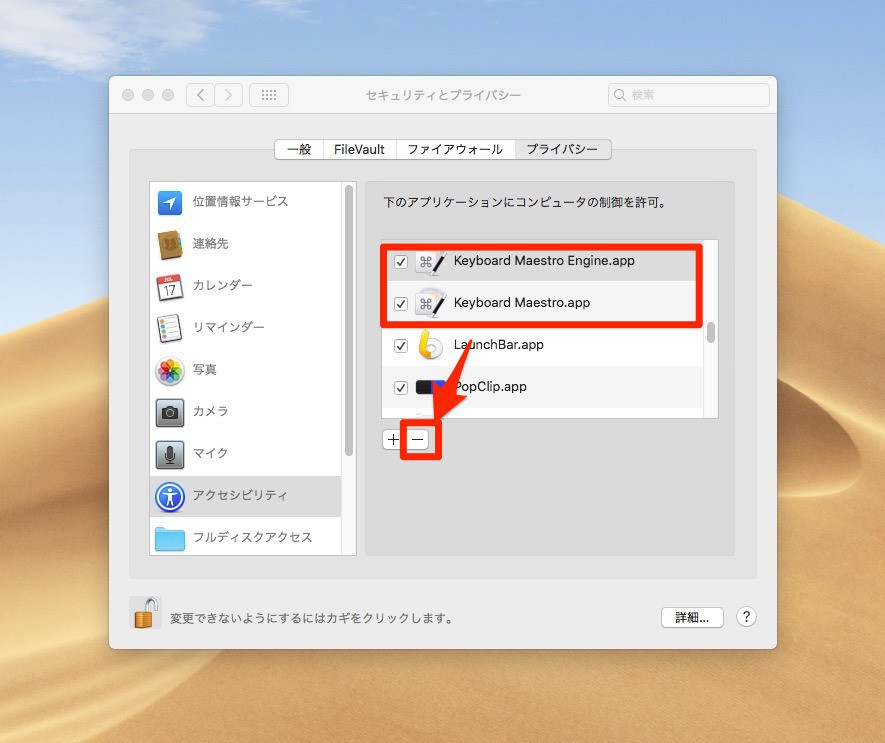885x743 pixels.
Task: Toggle the PopClip.app checkbox
Action: pos(401,387)
